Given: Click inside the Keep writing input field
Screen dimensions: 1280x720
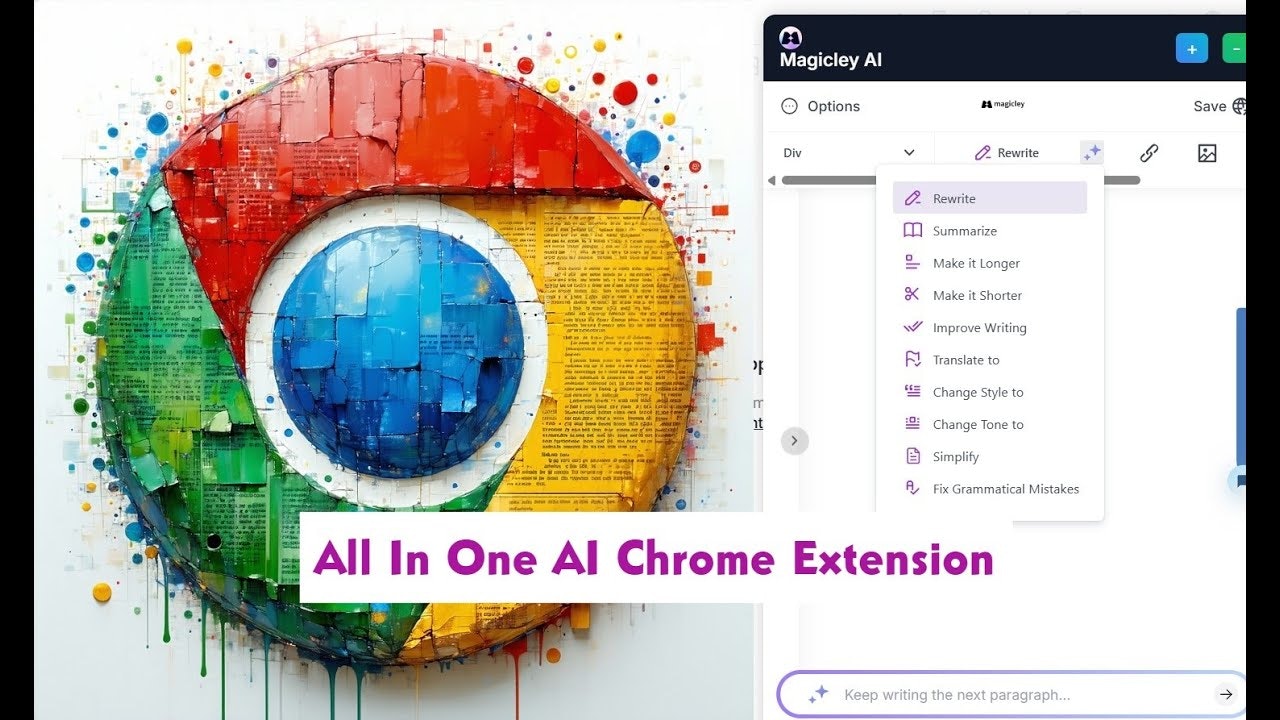Looking at the screenshot, I should point(1000,694).
